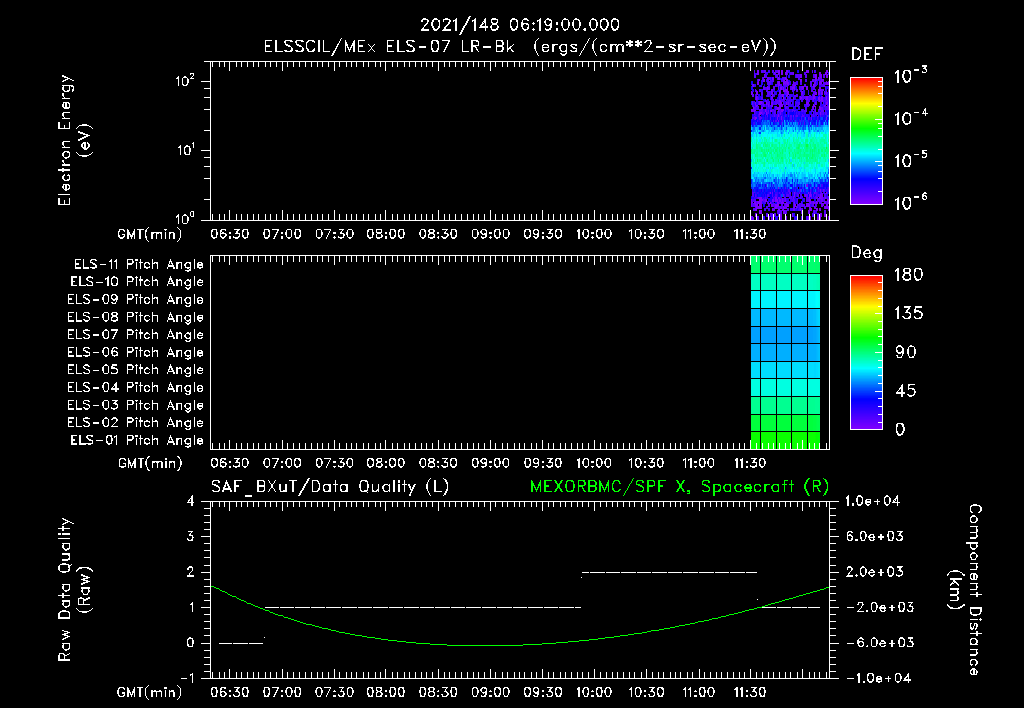Screen dimensions: 1024x708
Task: Click the 10^0 tick on the energy axis
Action: (x=185, y=217)
